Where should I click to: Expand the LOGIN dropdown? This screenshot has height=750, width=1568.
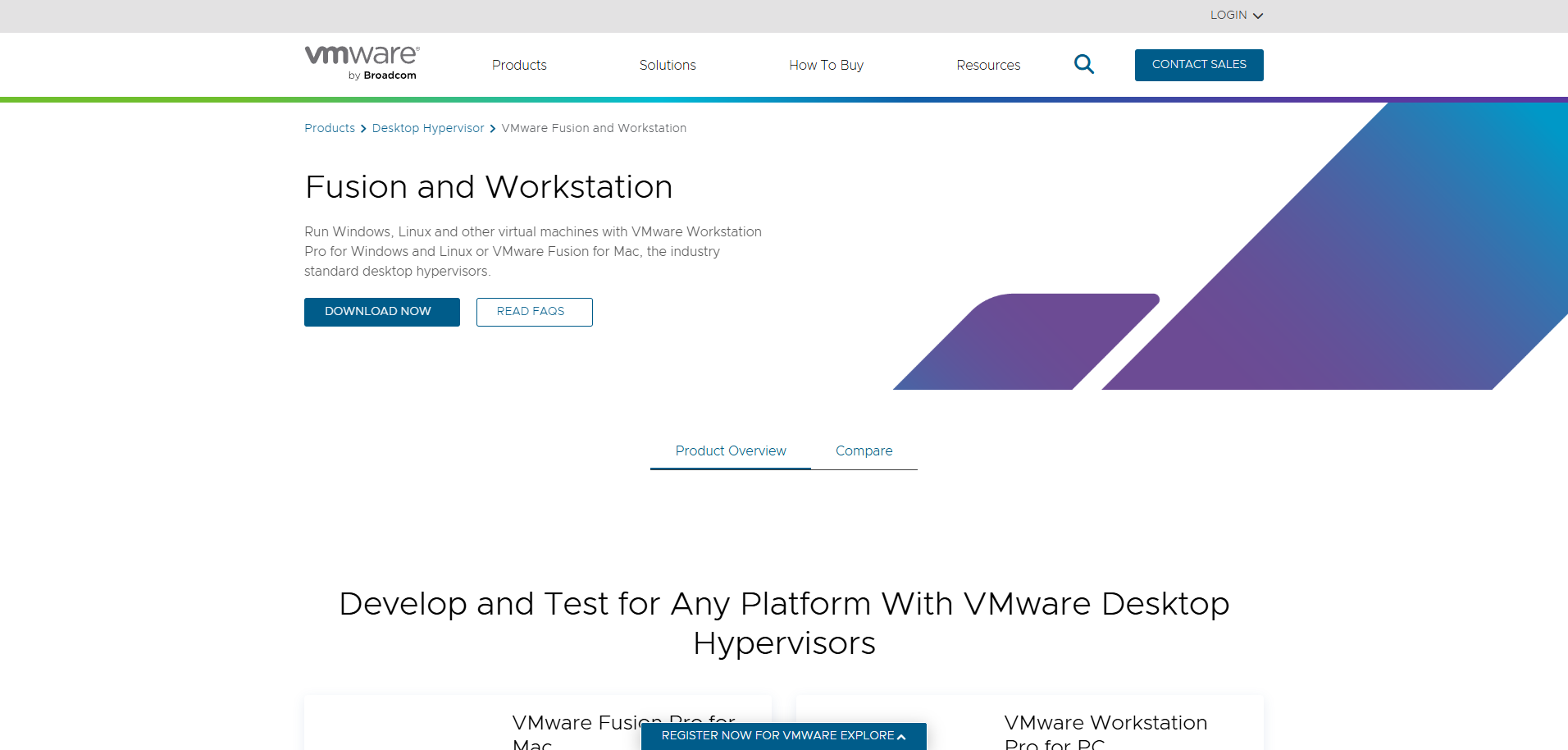point(1237,15)
